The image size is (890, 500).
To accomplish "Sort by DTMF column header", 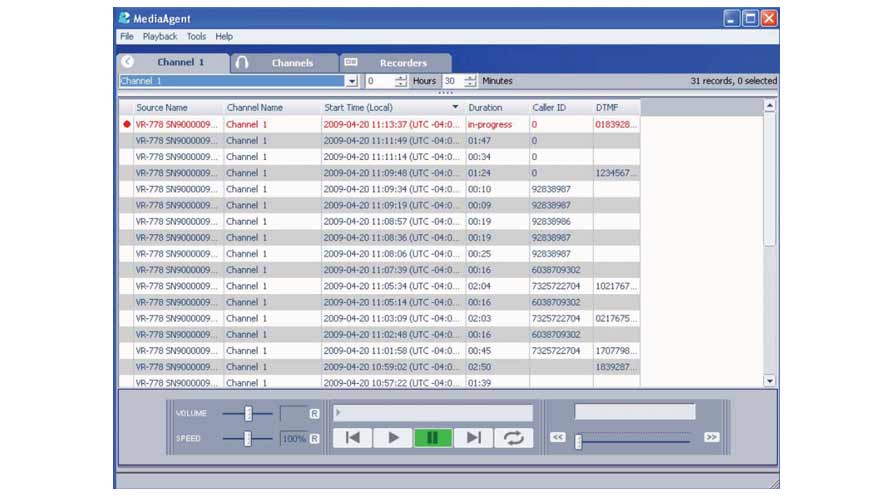I will pos(616,107).
